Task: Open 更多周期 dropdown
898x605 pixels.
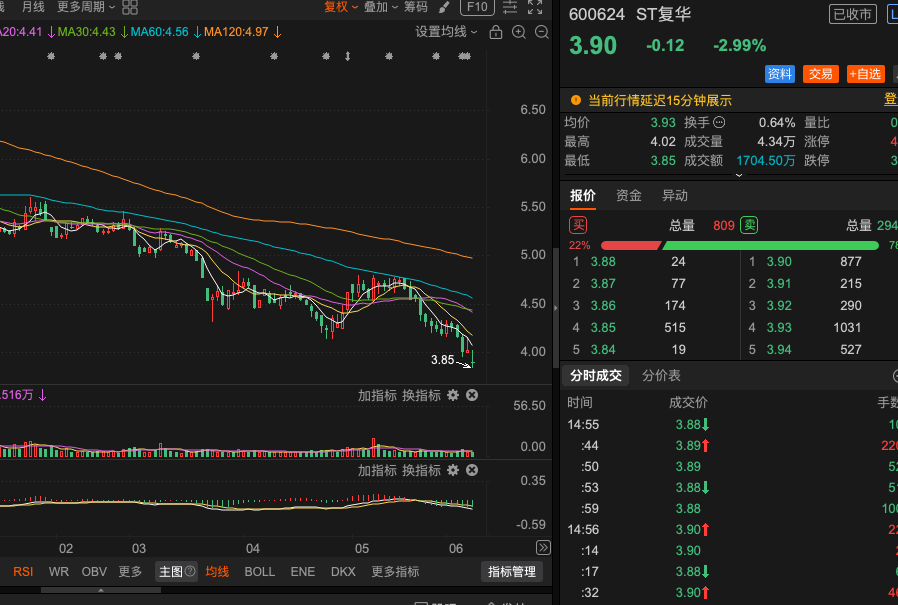Action: [86, 7]
